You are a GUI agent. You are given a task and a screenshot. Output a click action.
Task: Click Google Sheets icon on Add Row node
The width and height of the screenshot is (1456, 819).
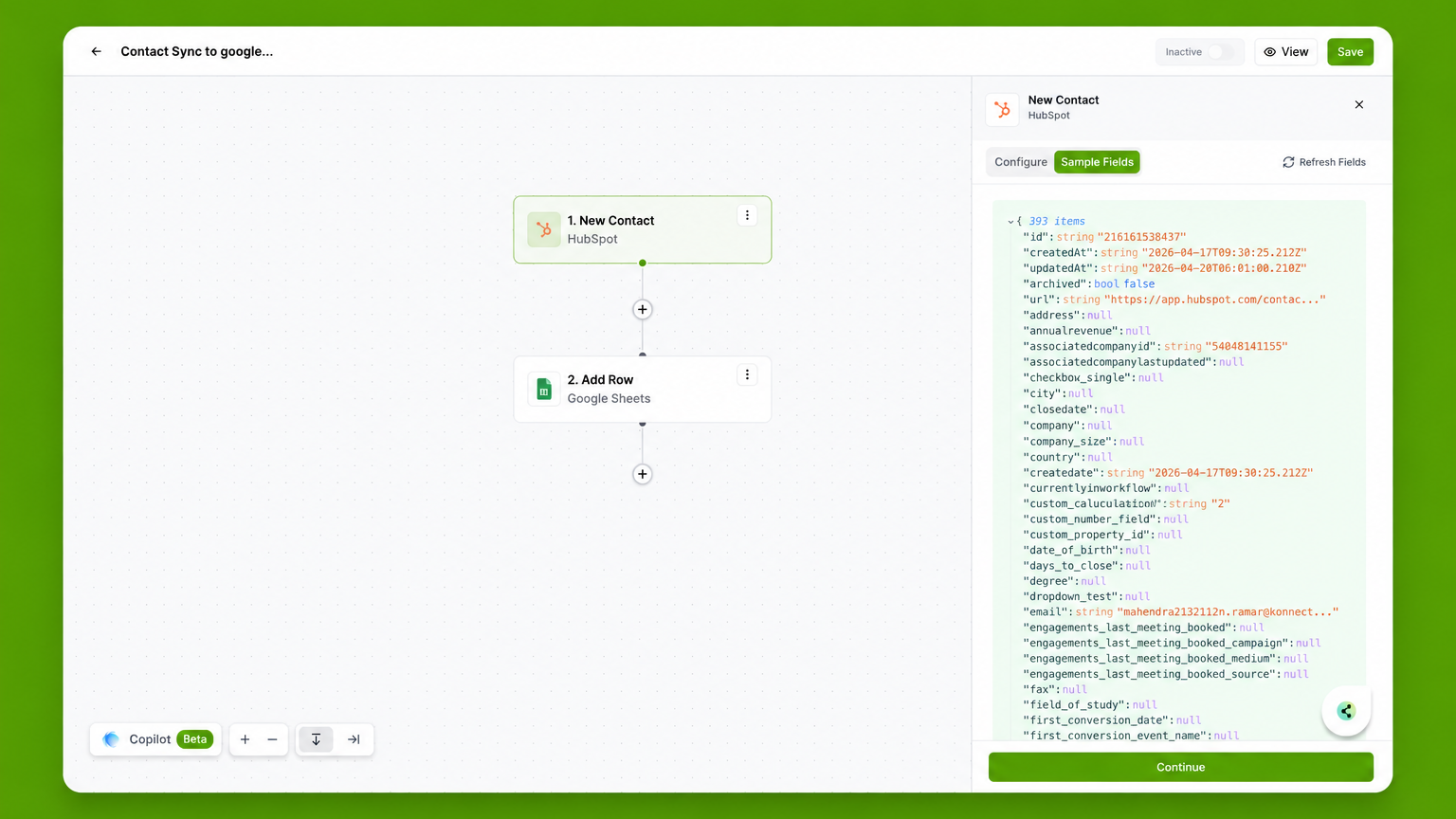pyautogui.click(x=544, y=389)
